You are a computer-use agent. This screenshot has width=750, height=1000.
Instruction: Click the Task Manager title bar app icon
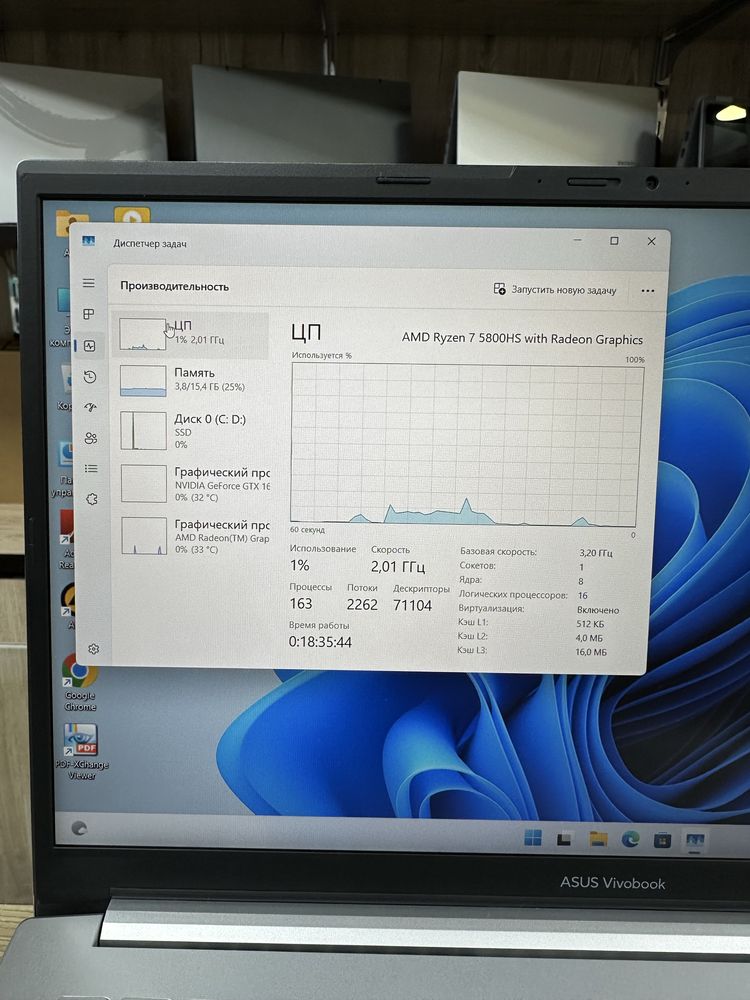pyautogui.click(x=89, y=241)
